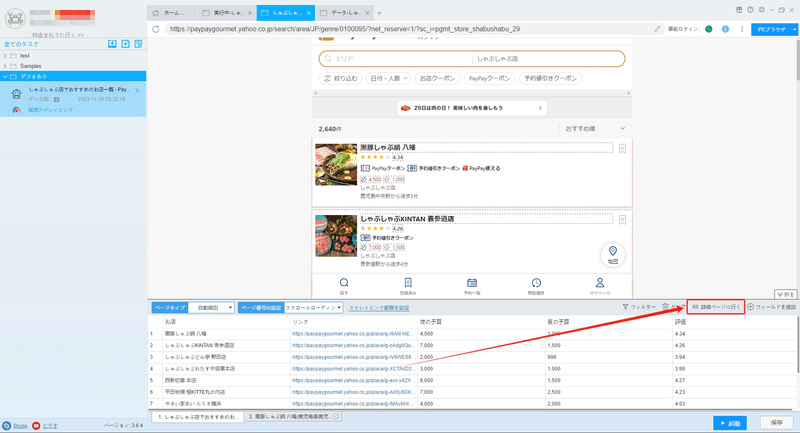Expand the Samples folder
800x433 pixels.
click(5, 66)
